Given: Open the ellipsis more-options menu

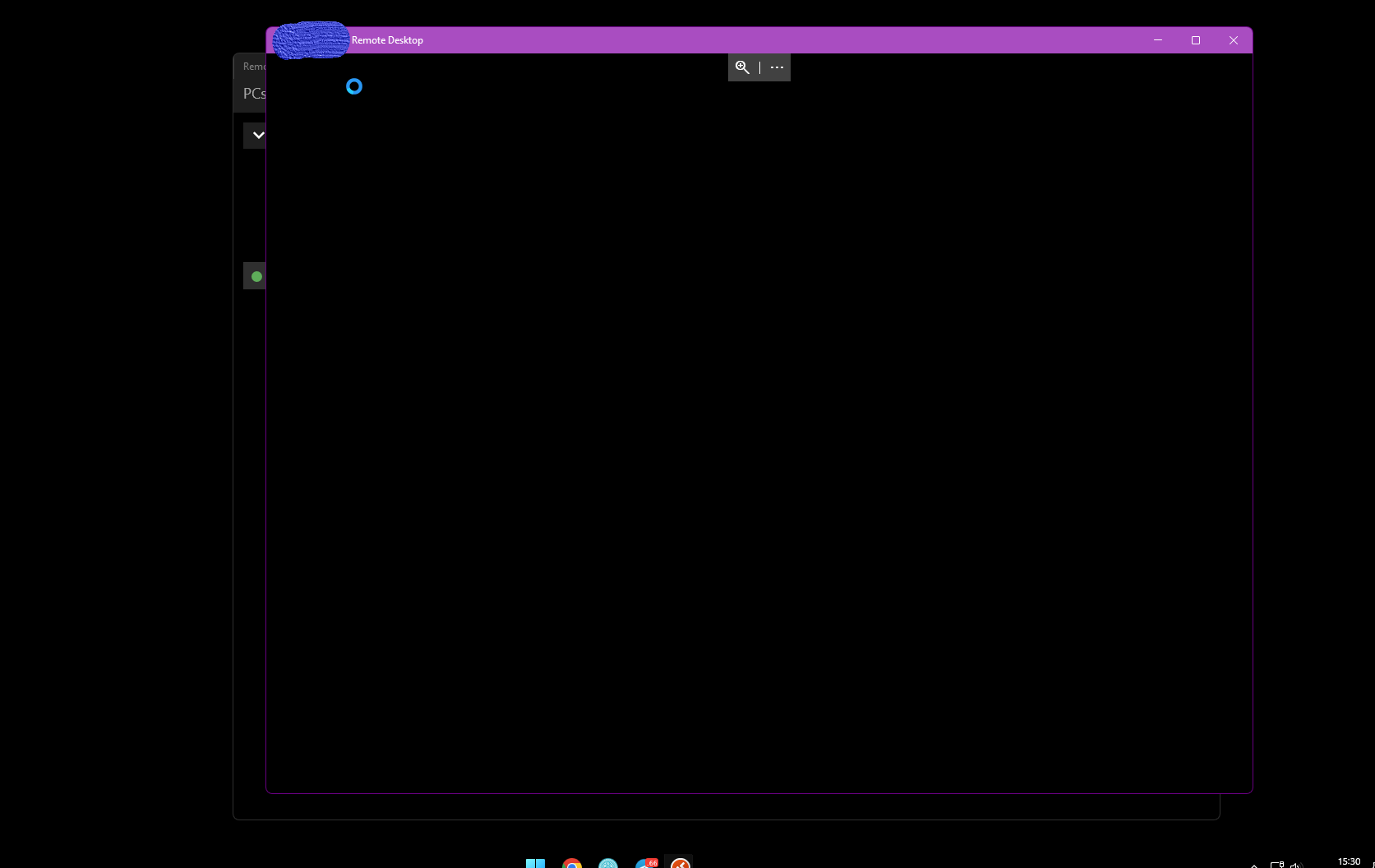Looking at the screenshot, I should pyautogui.click(x=777, y=67).
